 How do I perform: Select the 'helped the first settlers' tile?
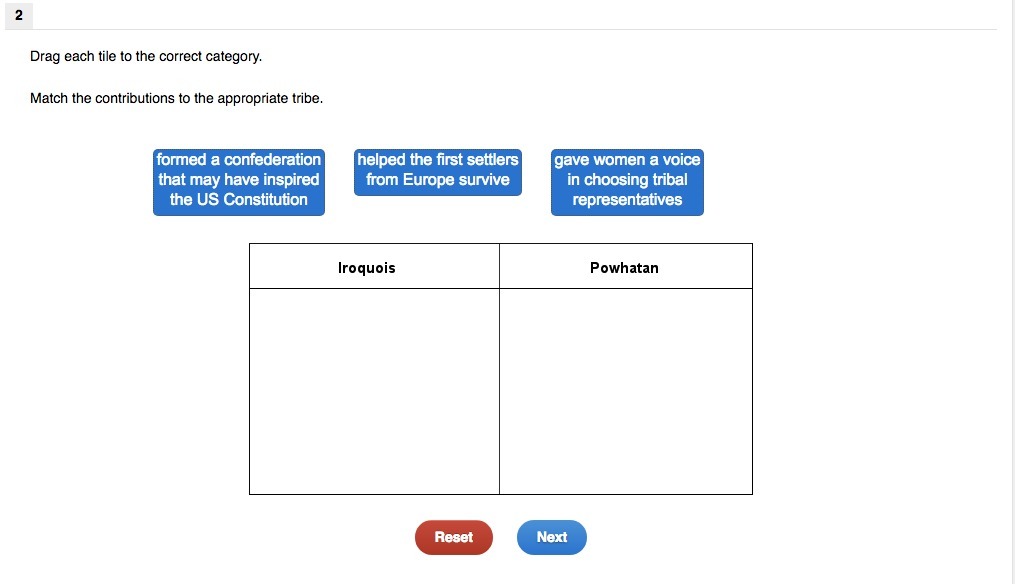tap(438, 171)
